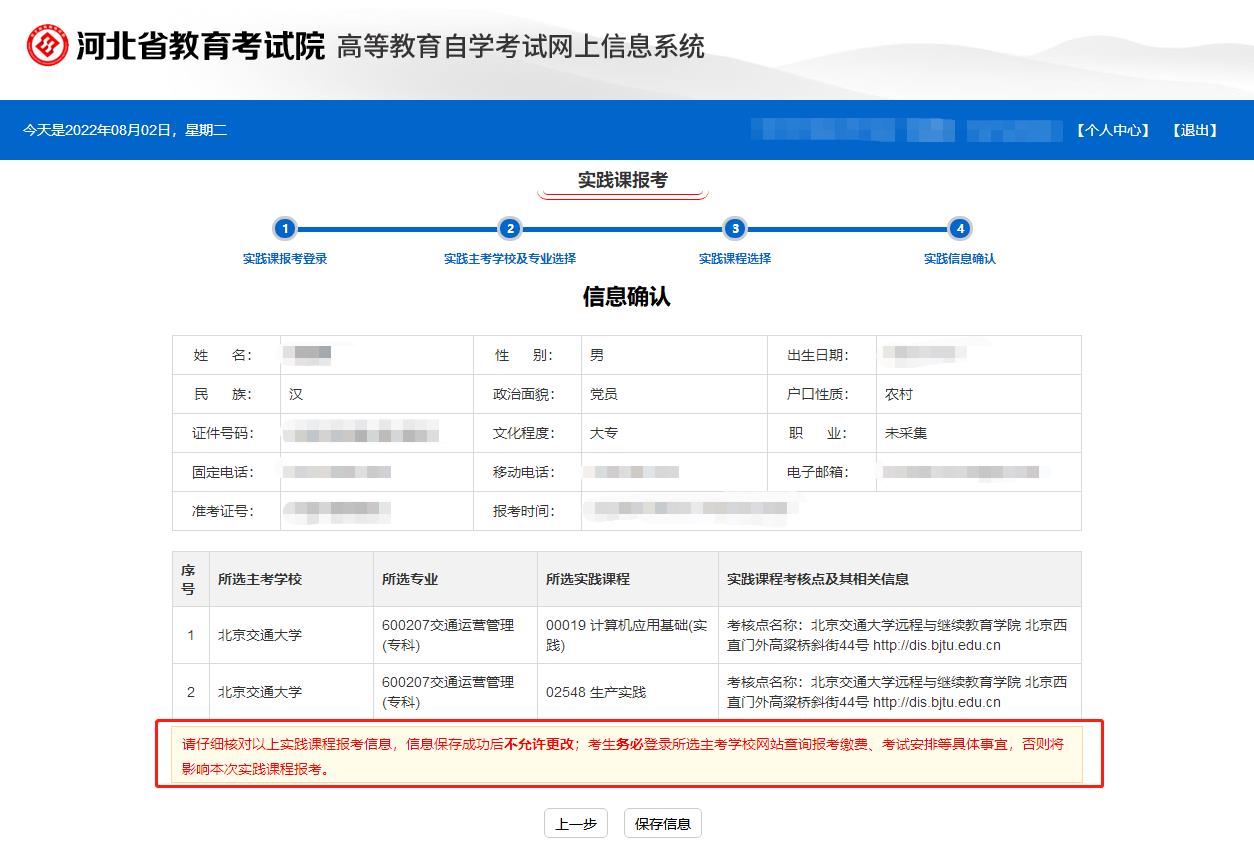
Task: Click 实践课程选择 step label
Action: tap(735, 259)
